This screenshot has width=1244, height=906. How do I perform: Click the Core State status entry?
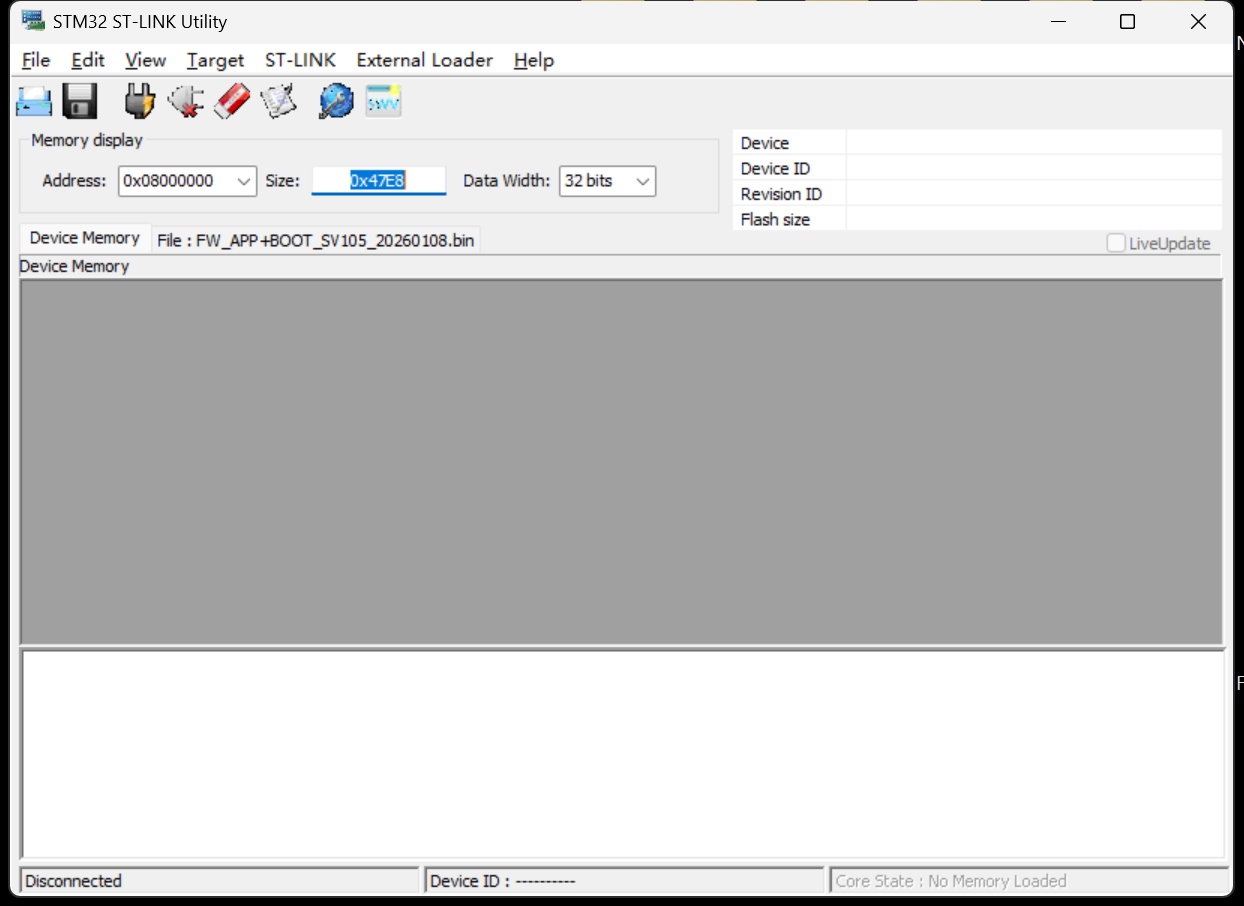tap(1029, 881)
